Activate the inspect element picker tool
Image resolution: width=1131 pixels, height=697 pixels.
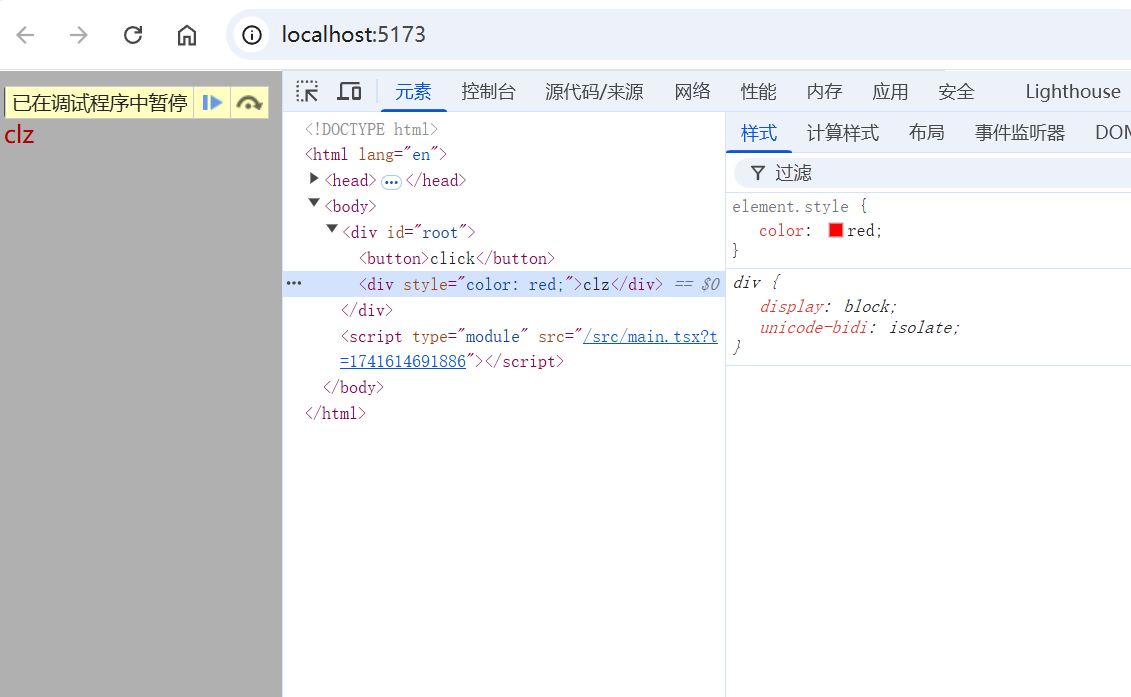click(x=307, y=91)
